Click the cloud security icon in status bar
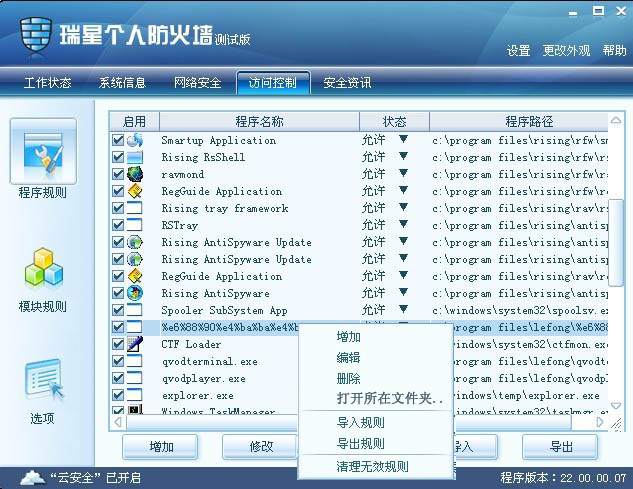Screen dimensions: 633x489 [32, 477]
